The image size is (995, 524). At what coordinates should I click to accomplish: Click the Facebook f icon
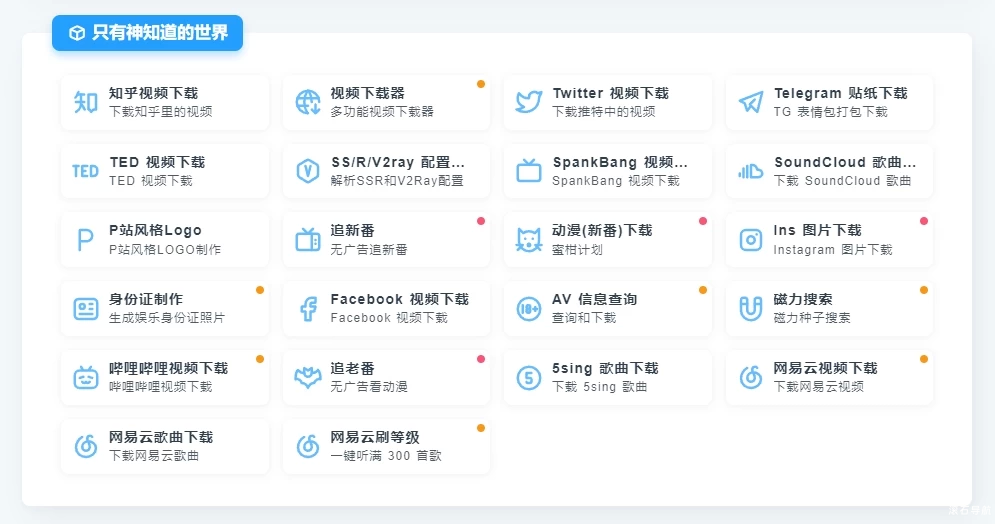[x=308, y=308]
